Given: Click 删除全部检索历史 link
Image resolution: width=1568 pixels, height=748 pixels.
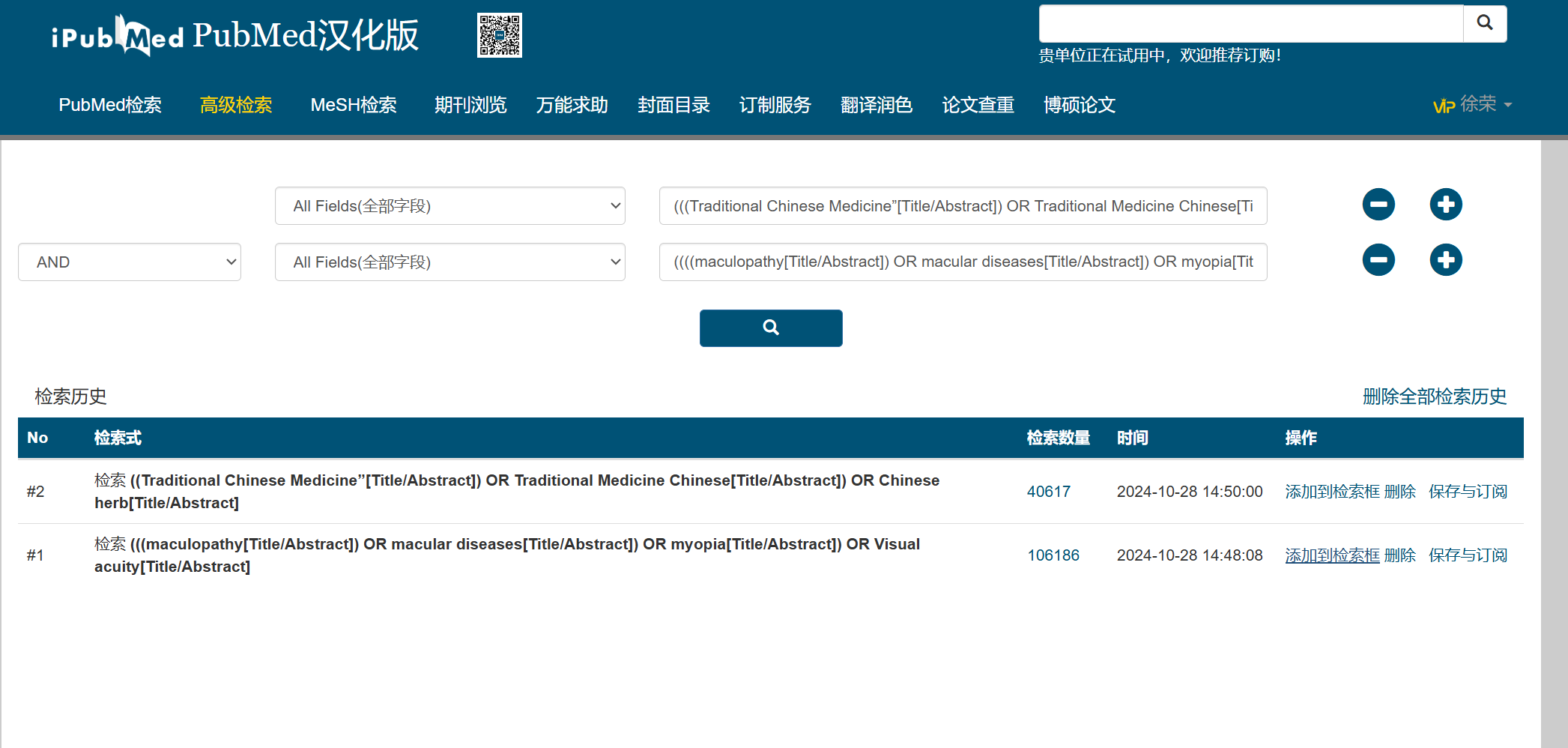Looking at the screenshot, I should click(1435, 396).
